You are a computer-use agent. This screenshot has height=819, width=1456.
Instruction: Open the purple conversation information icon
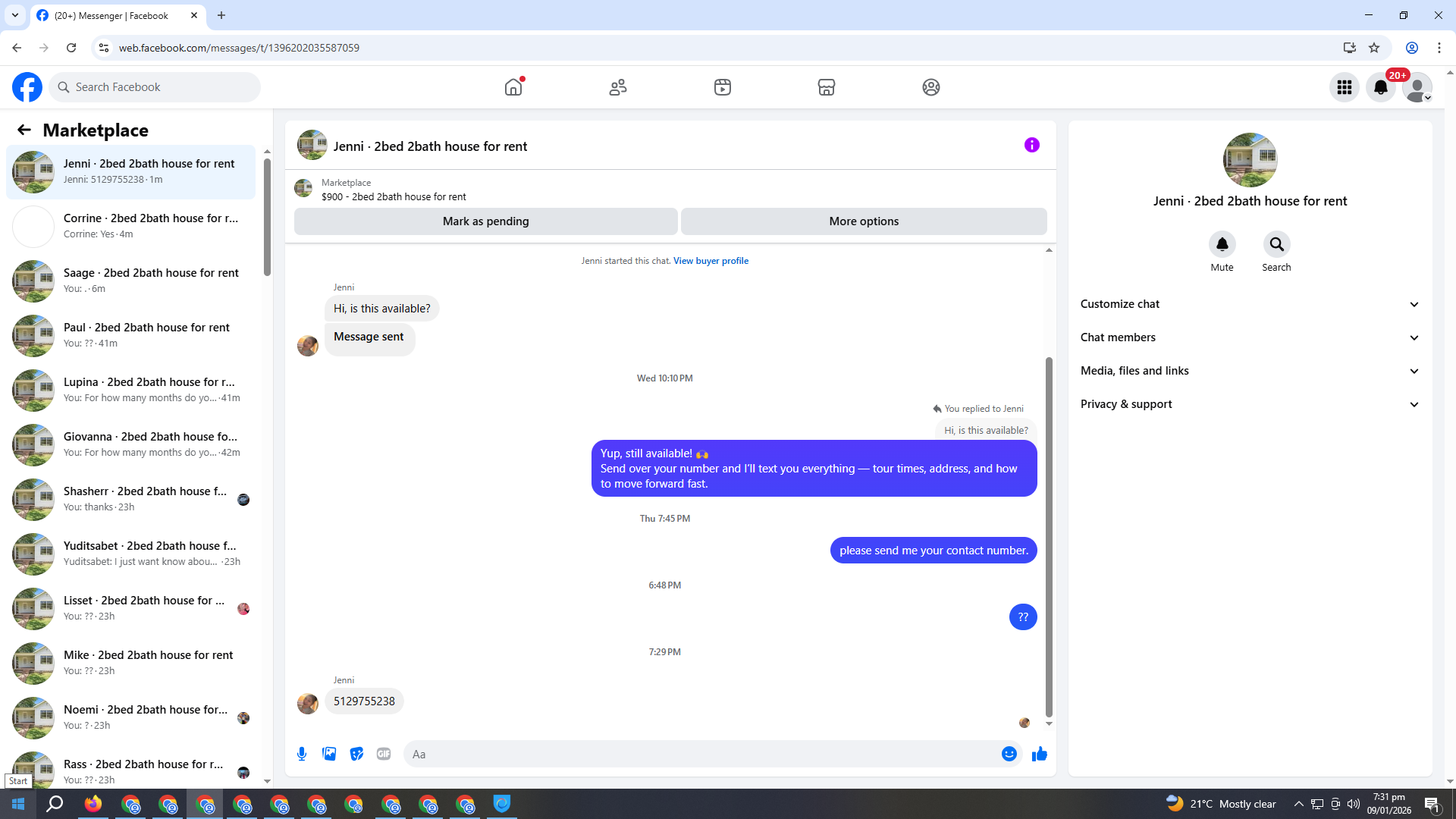pyautogui.click(x=1031, y=145)
